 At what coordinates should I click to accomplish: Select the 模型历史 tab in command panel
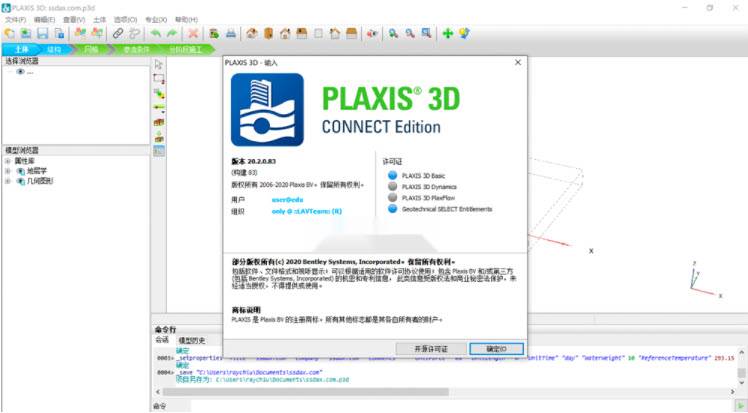[191, 341]
